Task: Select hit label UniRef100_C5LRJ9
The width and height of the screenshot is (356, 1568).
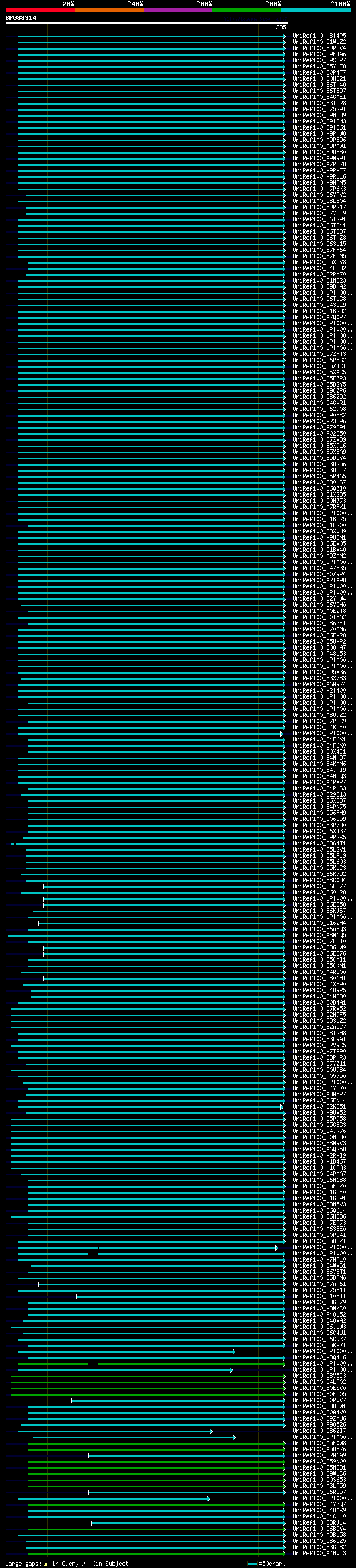Action: [x=319, y=856]
